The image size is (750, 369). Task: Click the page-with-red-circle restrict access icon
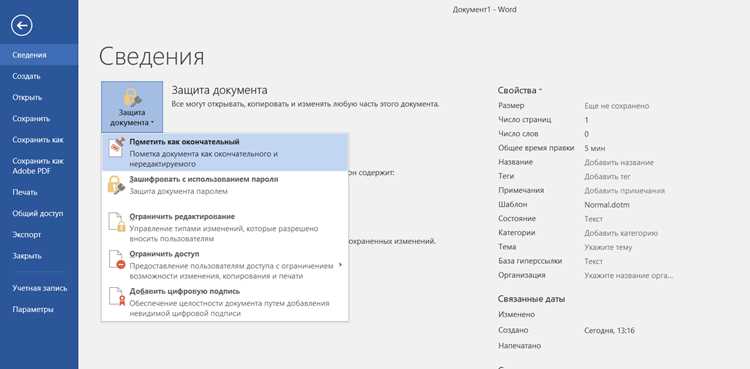click(x=116, y=259)
